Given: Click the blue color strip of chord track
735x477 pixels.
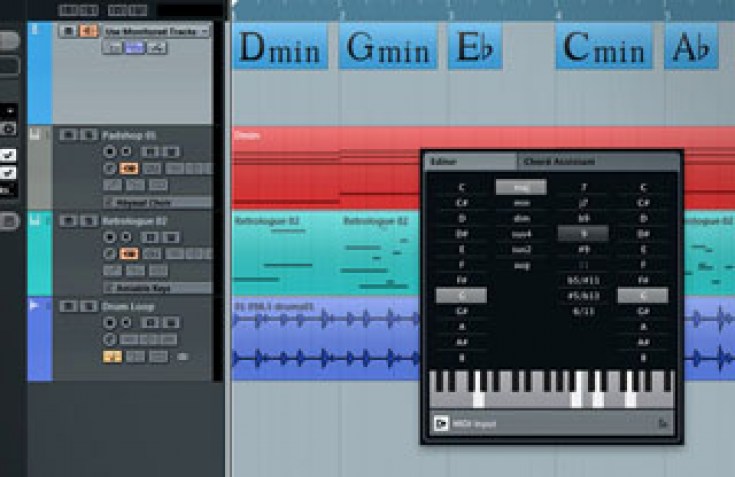Looking at the screenshot, I should click(x=40, y=73).
